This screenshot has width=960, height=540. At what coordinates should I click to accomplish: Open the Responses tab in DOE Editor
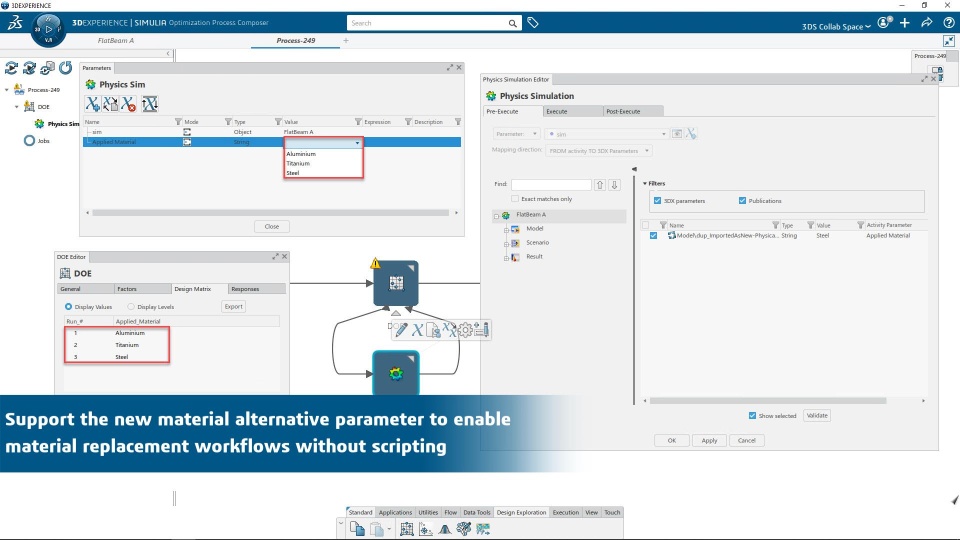[257, 289]
